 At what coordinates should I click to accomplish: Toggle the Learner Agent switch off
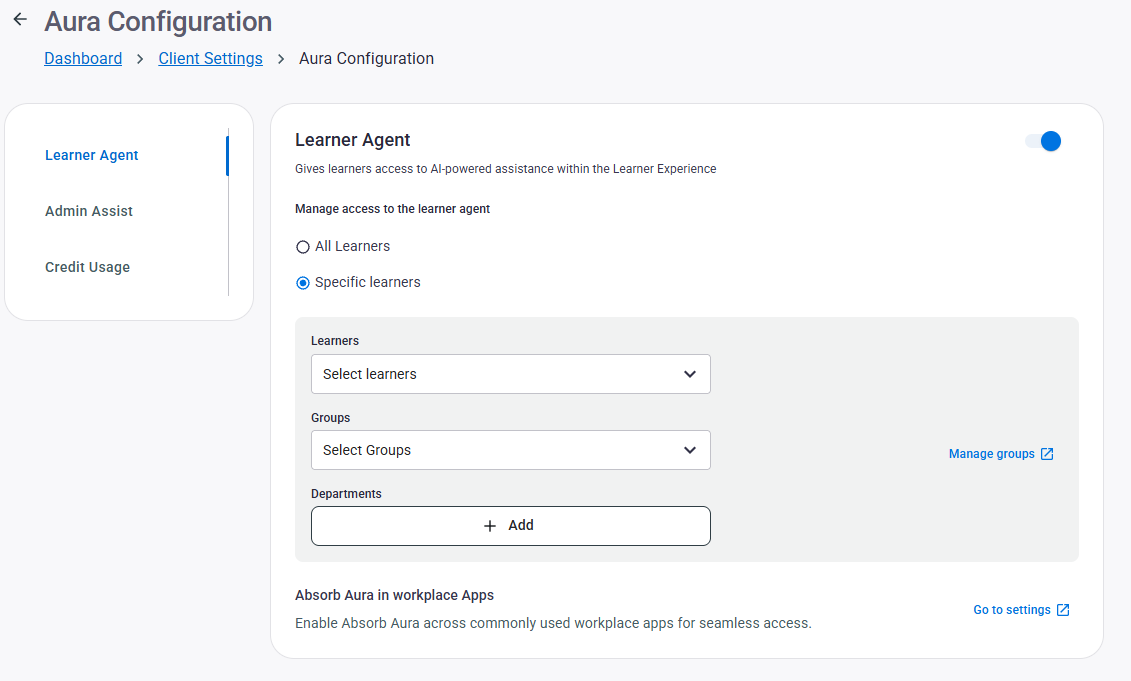coord(1044,141)
